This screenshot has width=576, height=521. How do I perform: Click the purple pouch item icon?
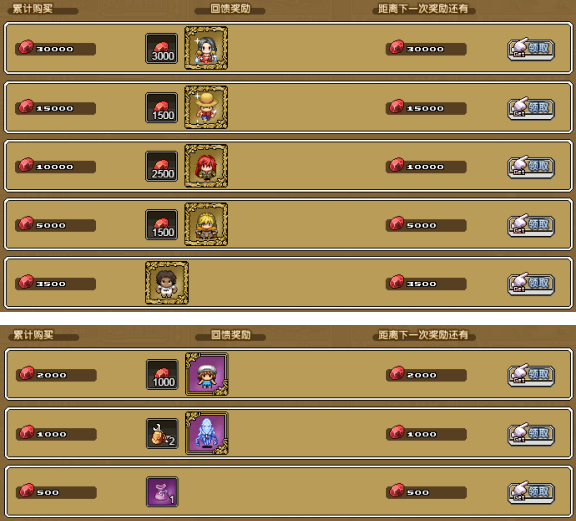[x=162, y=492]
